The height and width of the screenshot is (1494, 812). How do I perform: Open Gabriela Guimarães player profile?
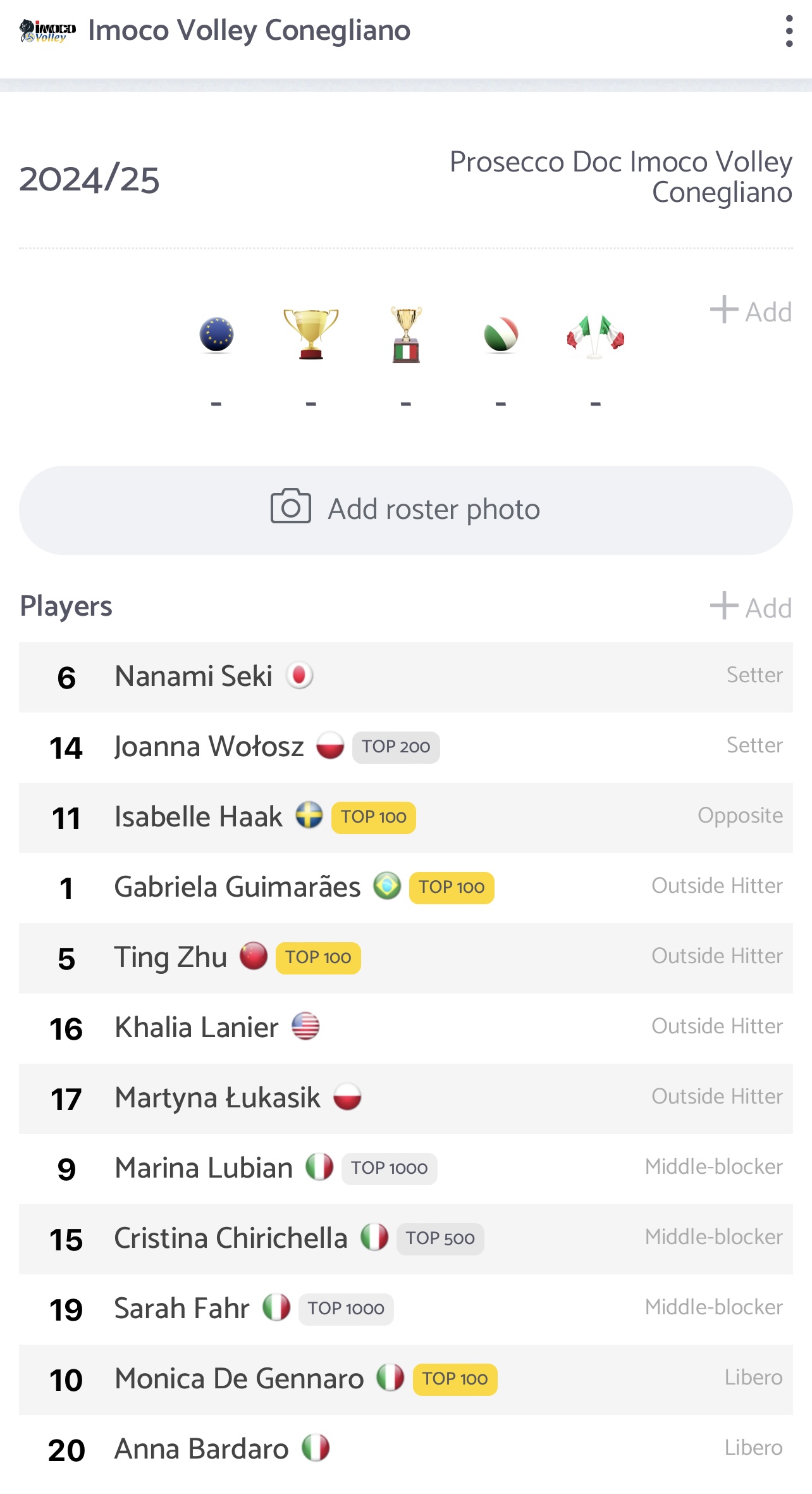pyautogui.click(x=406, y=888)
